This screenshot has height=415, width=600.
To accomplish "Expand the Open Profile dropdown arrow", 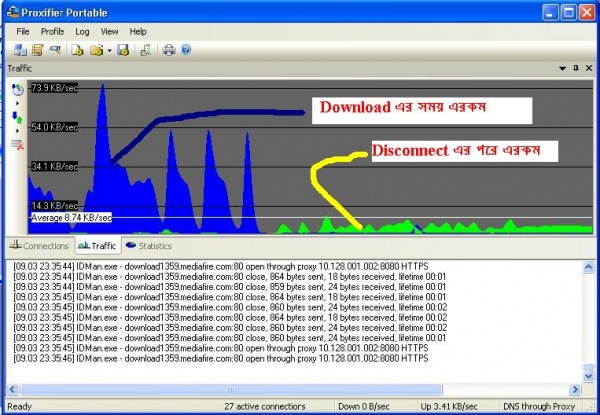I will click(109, 50).
